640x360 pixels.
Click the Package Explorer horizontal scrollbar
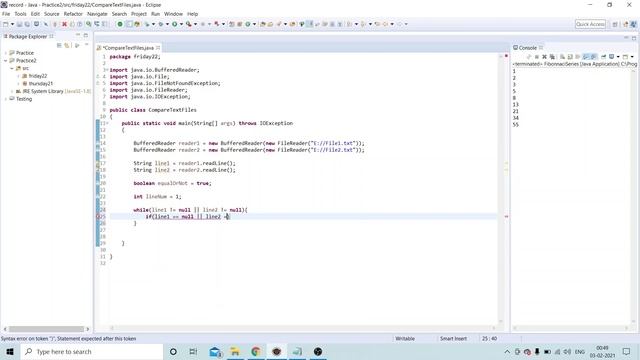coord(47,329)
